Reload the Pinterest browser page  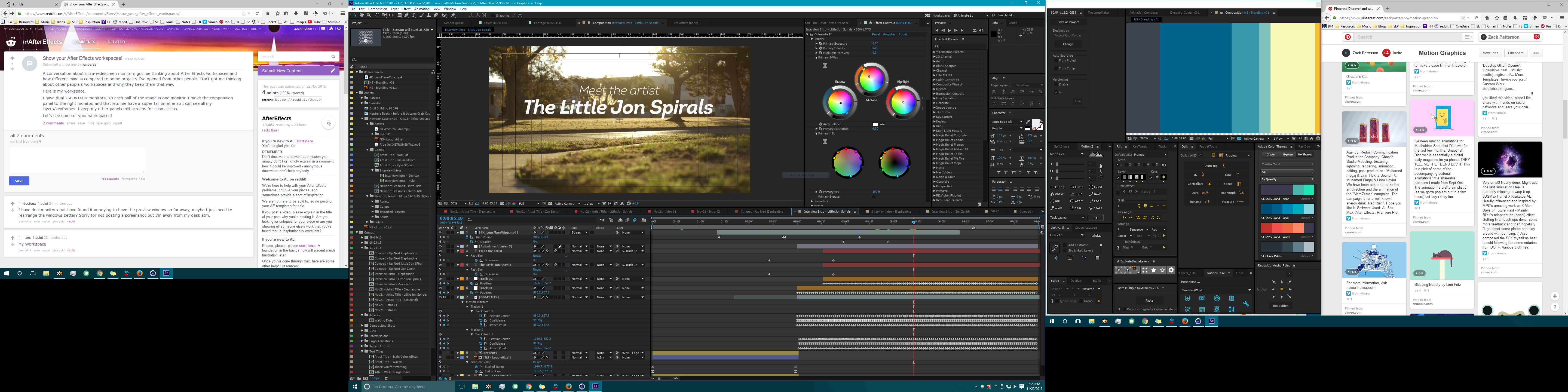[x=1477, y=18]
